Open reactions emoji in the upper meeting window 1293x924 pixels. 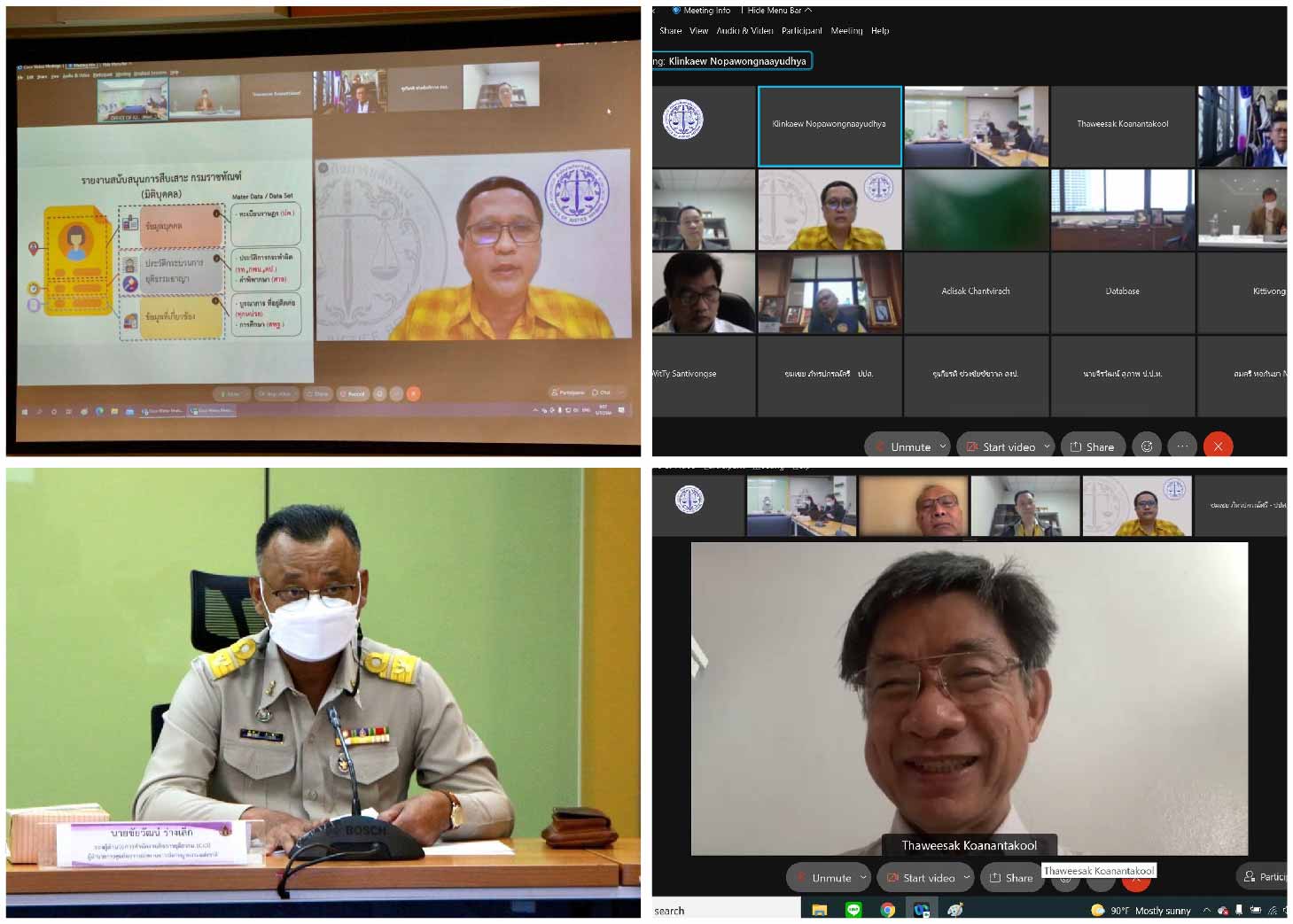point(1146,446)
